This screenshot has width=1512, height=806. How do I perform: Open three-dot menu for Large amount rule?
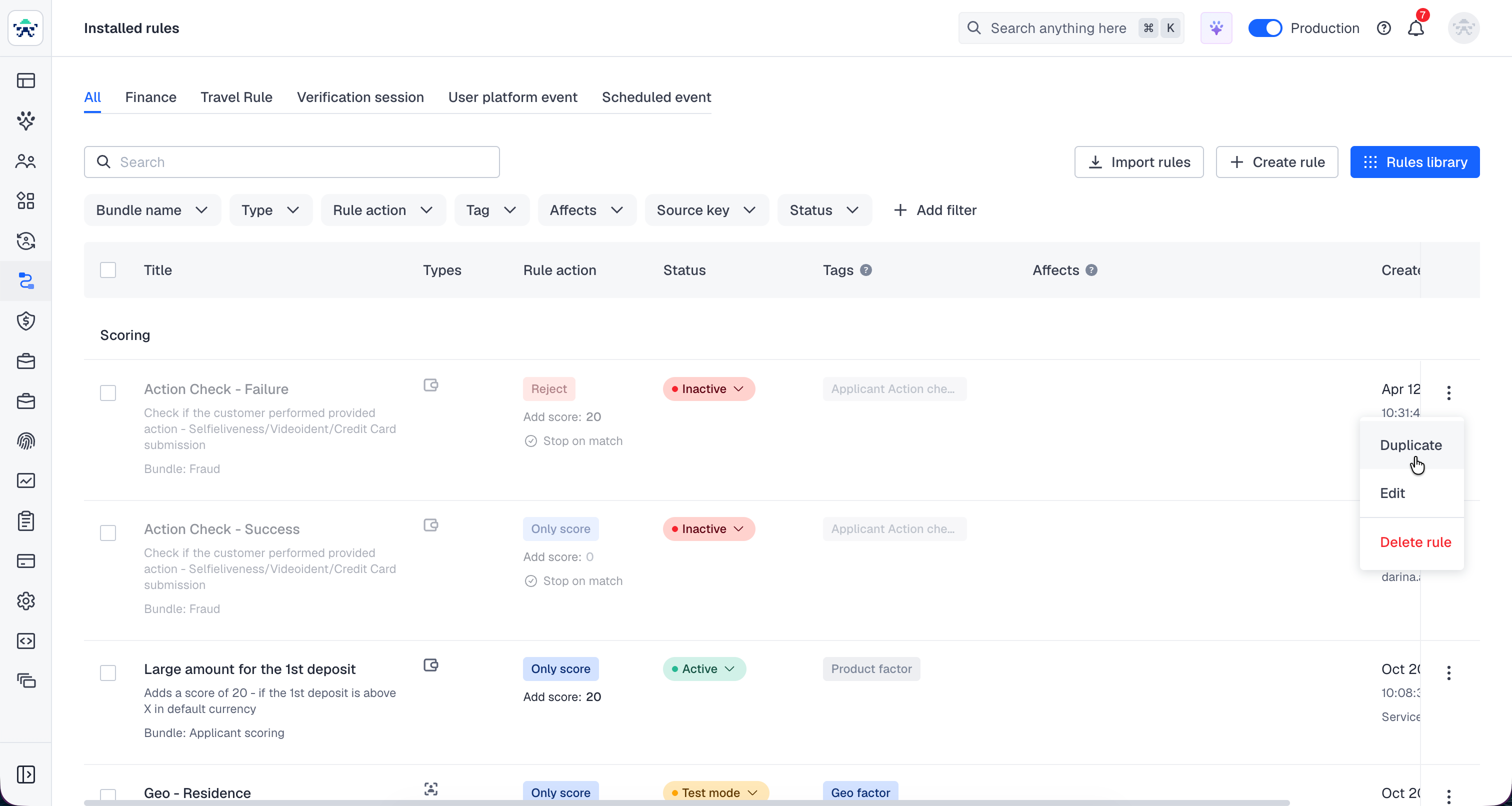click(x=1448, y=672)
